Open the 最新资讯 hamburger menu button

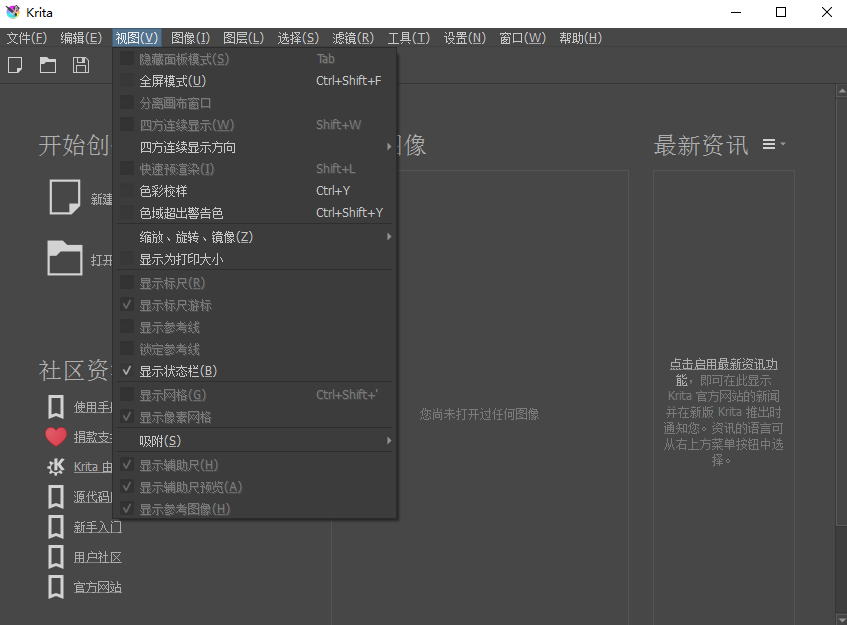(774, 144)
